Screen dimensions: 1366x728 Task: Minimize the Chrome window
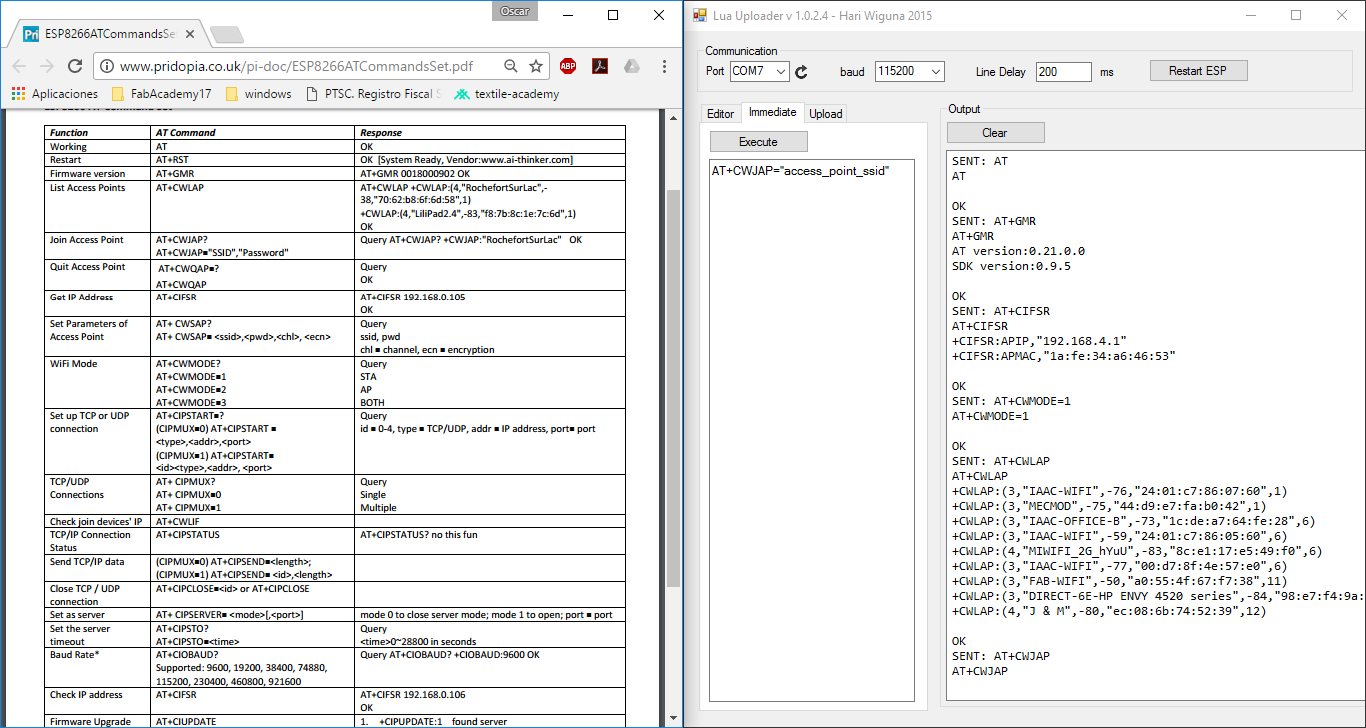[x=568, y=15]
